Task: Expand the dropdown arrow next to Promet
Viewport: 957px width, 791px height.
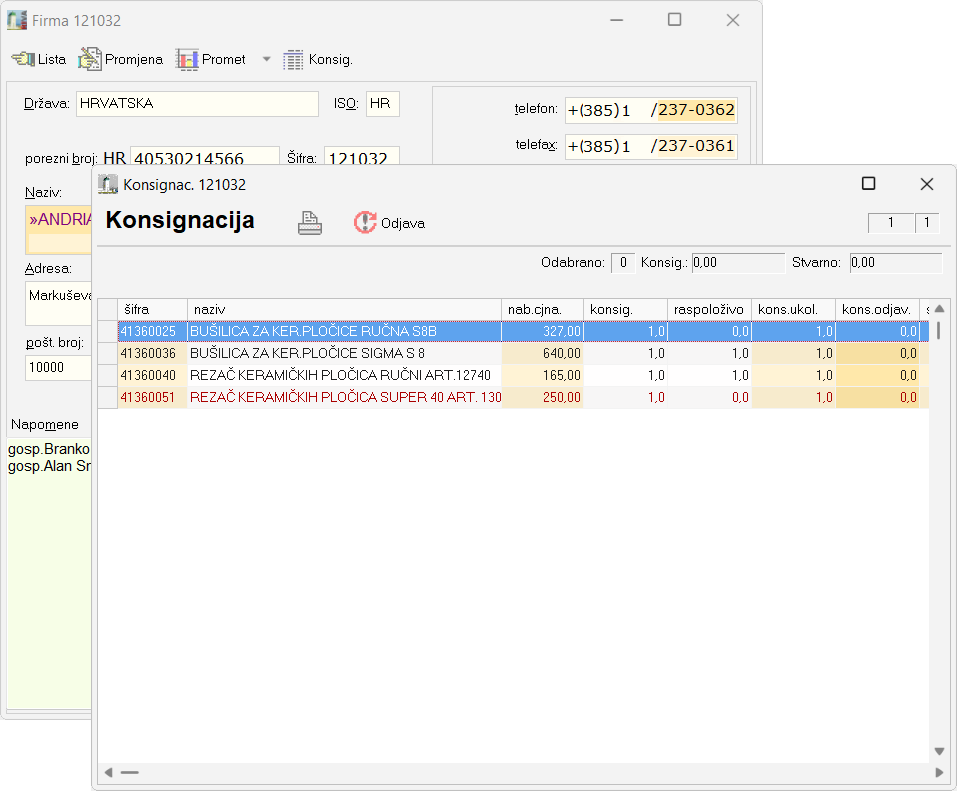Action: tap(266, 60)
